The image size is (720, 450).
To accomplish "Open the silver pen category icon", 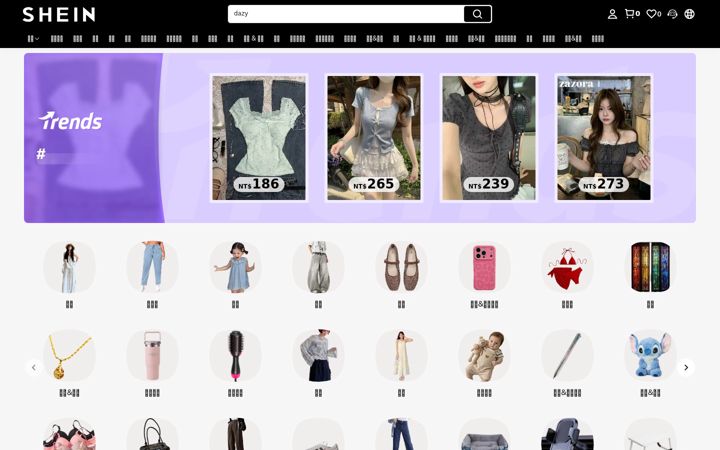I will click(x=567, y=355).
